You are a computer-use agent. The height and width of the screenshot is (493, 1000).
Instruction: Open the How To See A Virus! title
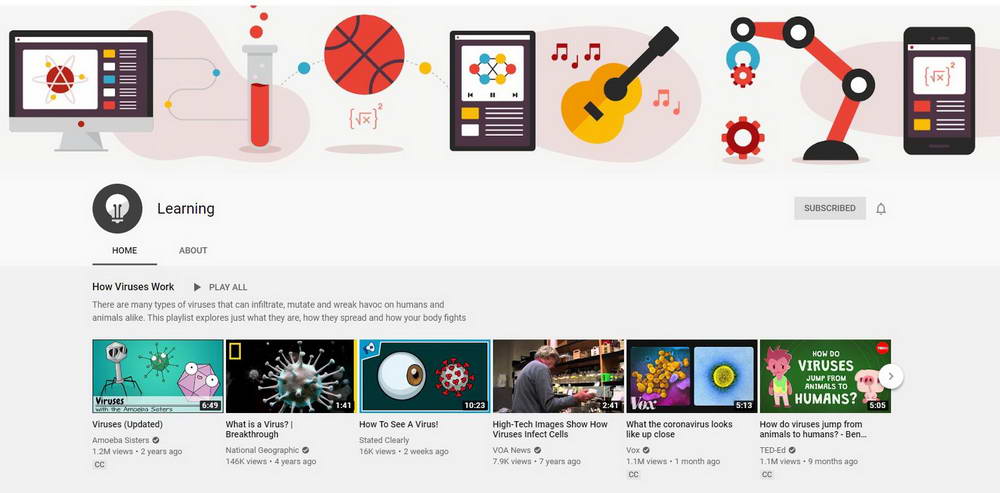click(399, 424)
